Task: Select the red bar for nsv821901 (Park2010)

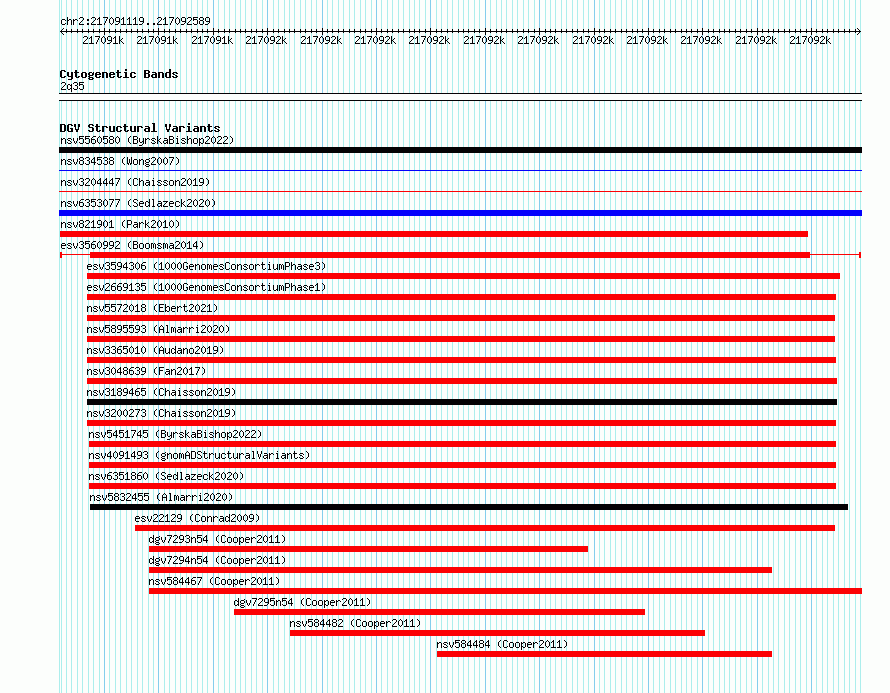Action: 434,234
